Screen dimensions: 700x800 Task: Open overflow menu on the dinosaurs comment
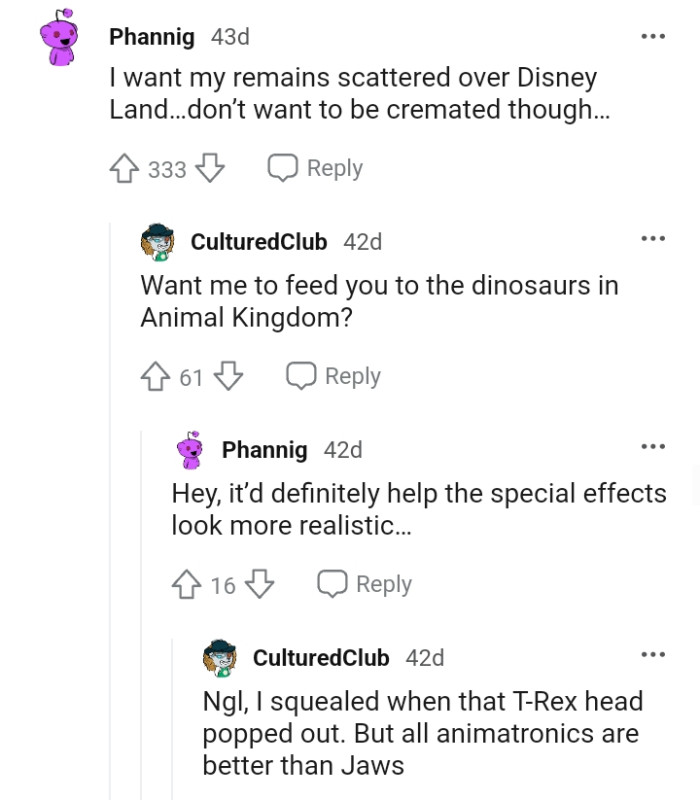point(652,238)
